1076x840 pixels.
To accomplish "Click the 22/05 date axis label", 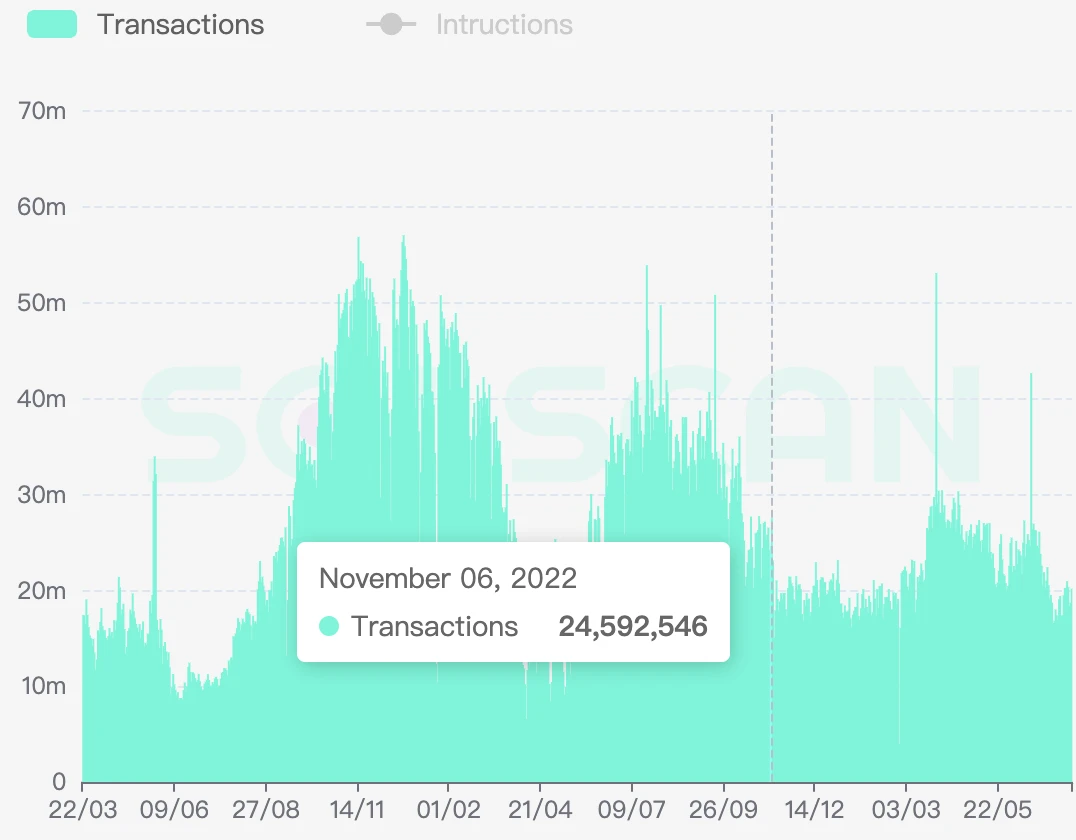I will [997, 808].
